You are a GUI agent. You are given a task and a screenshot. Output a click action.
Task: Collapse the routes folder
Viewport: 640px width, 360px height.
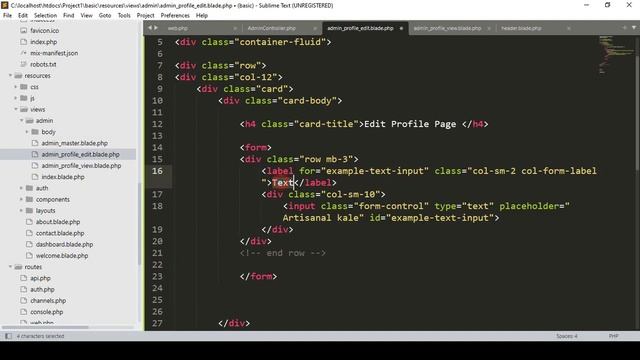pyautogui.click(x=10, y=267)
